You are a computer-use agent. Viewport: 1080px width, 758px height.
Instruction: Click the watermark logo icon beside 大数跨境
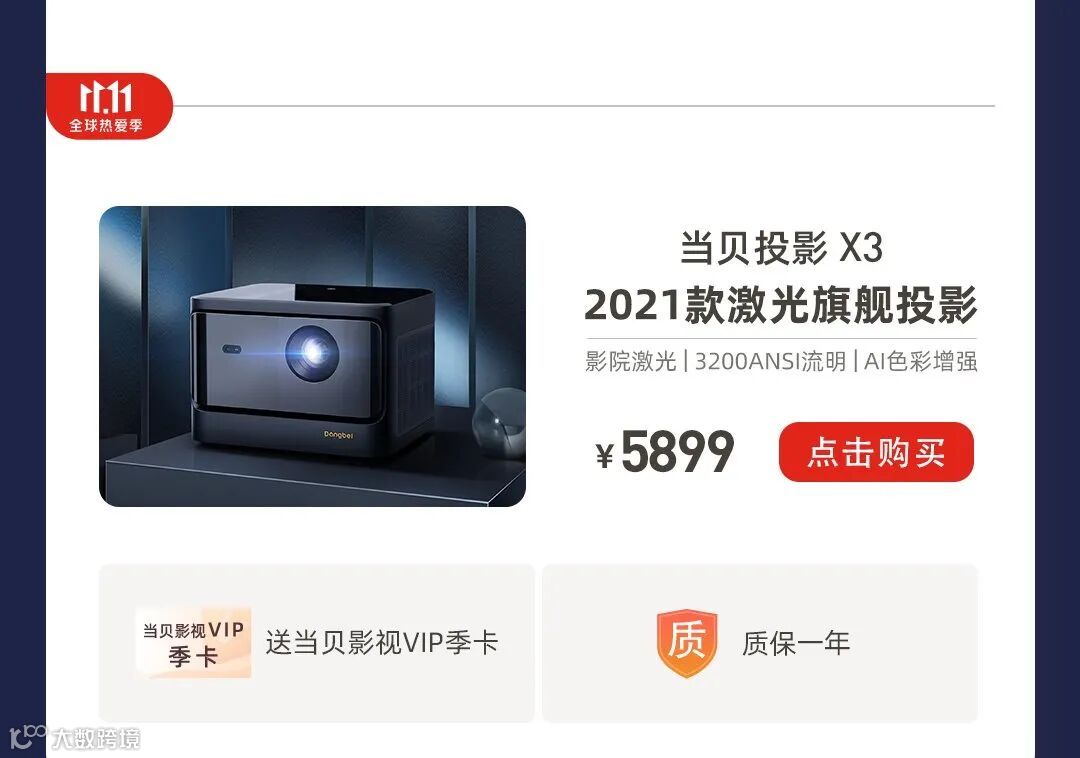pos(28,737)
